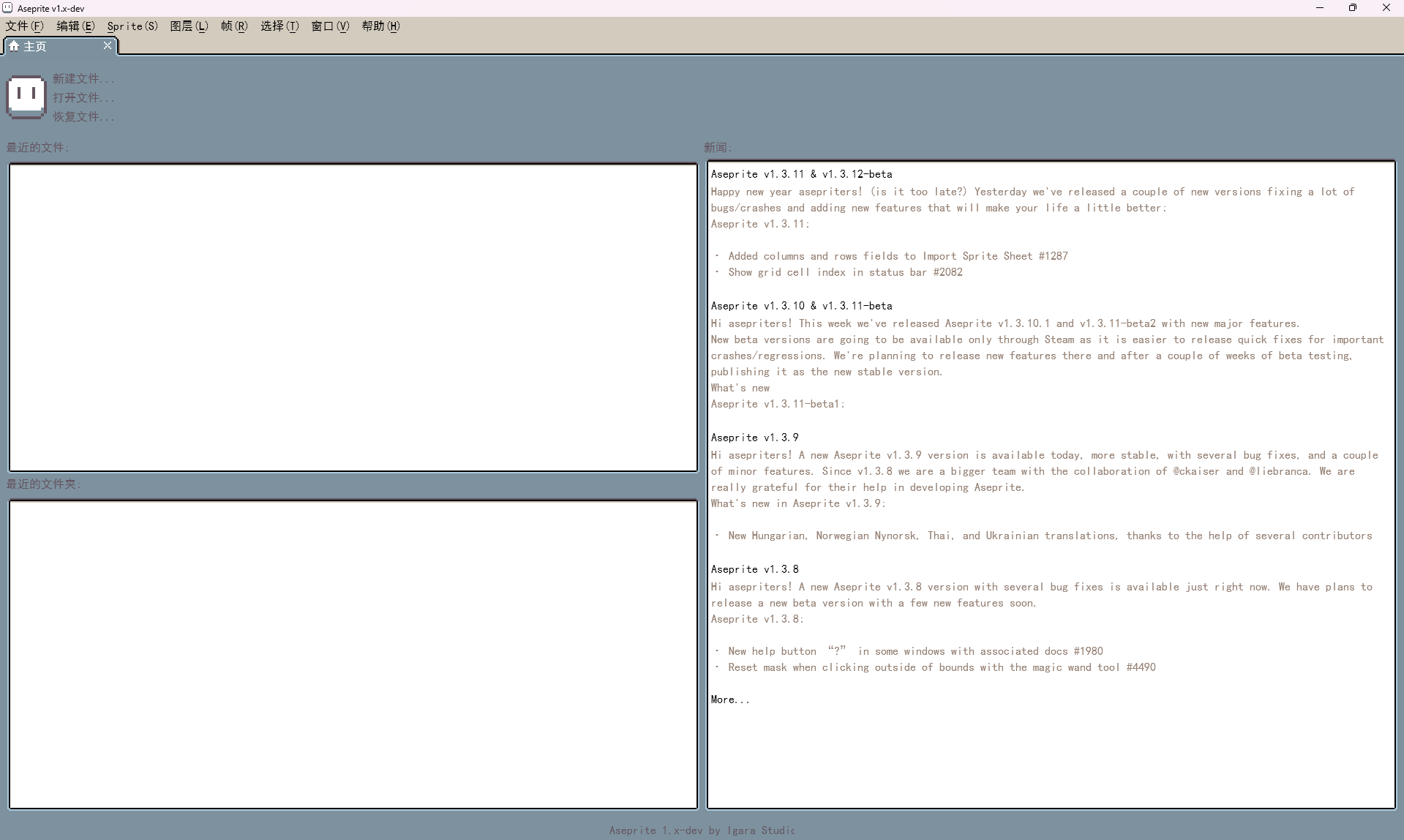Screen dimensions: 1404x840
Task: Click text 'Reset mask when clicking outside of bounds'
Action: (x=942, y=667)
